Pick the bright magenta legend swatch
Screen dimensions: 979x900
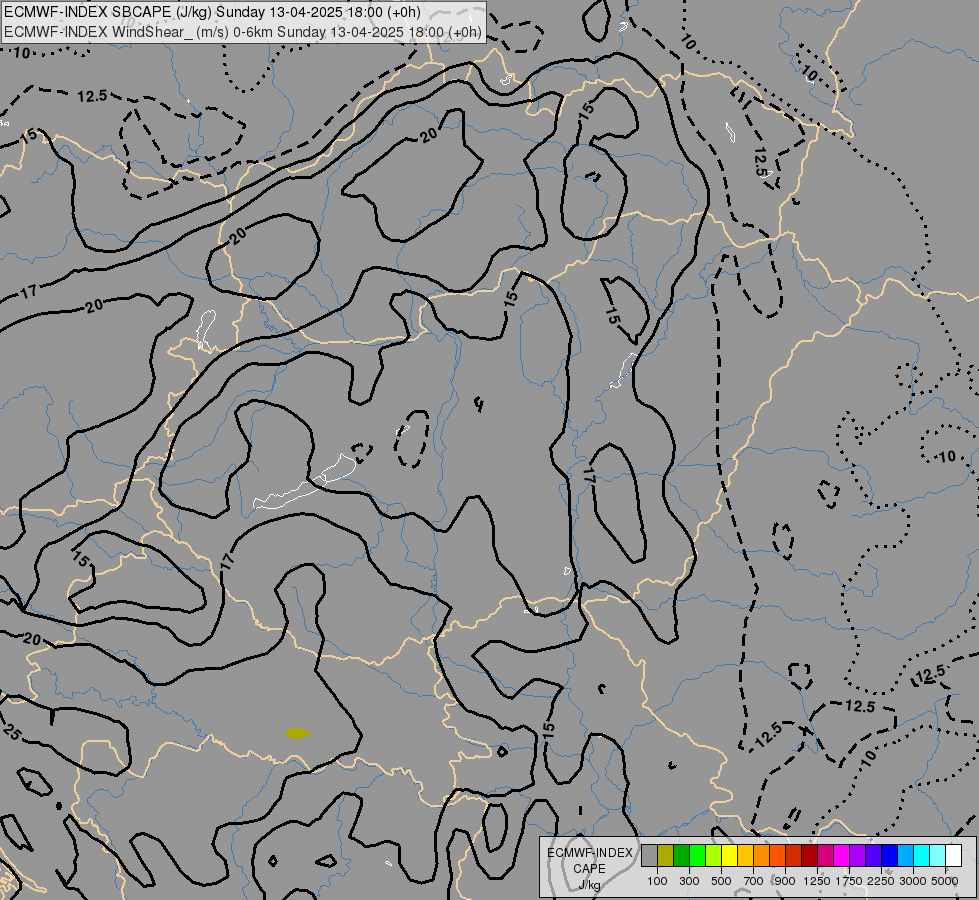[842, 855]
